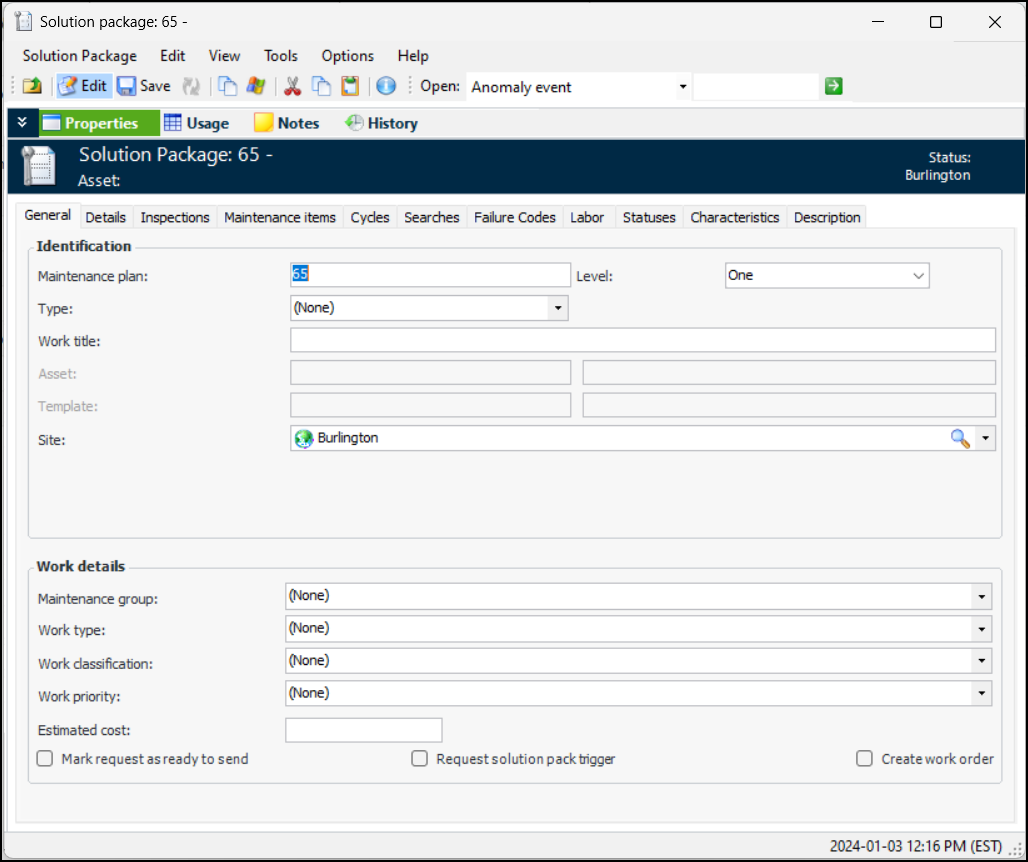
Task: Click the Save button
Action: click(144, 87)
